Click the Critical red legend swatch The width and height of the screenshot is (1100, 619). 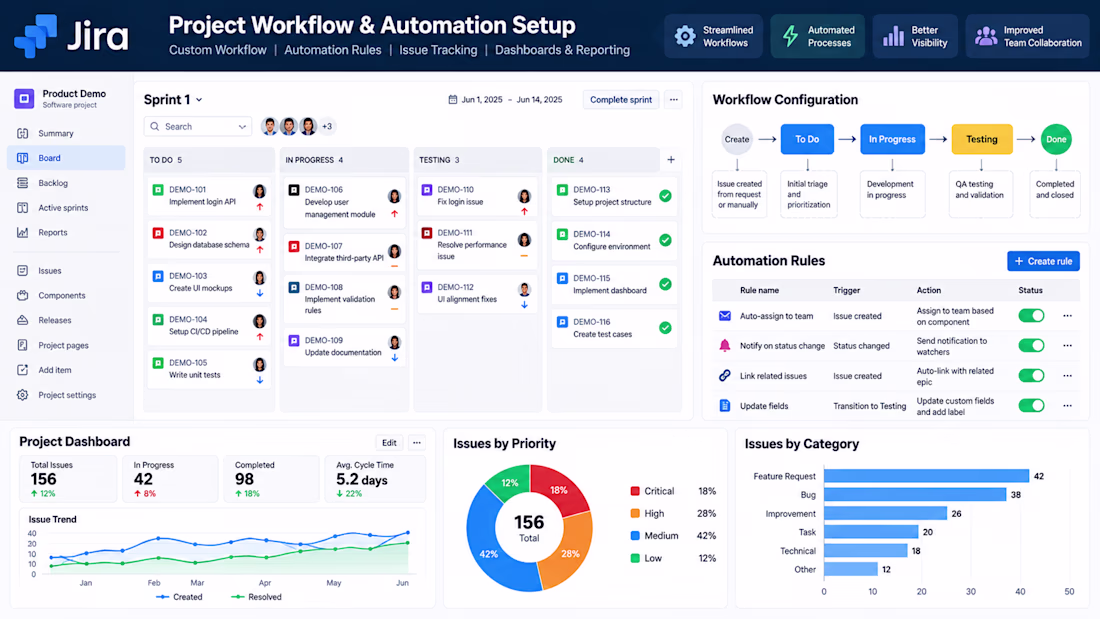(x=635, y=491)
